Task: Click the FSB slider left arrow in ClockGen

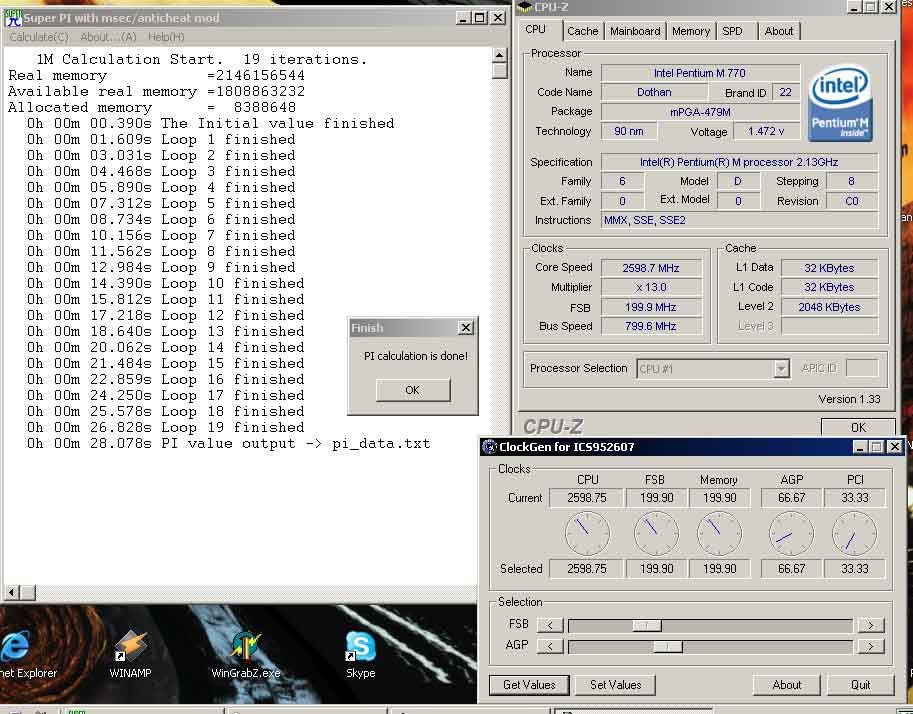Action: point(550,625)
